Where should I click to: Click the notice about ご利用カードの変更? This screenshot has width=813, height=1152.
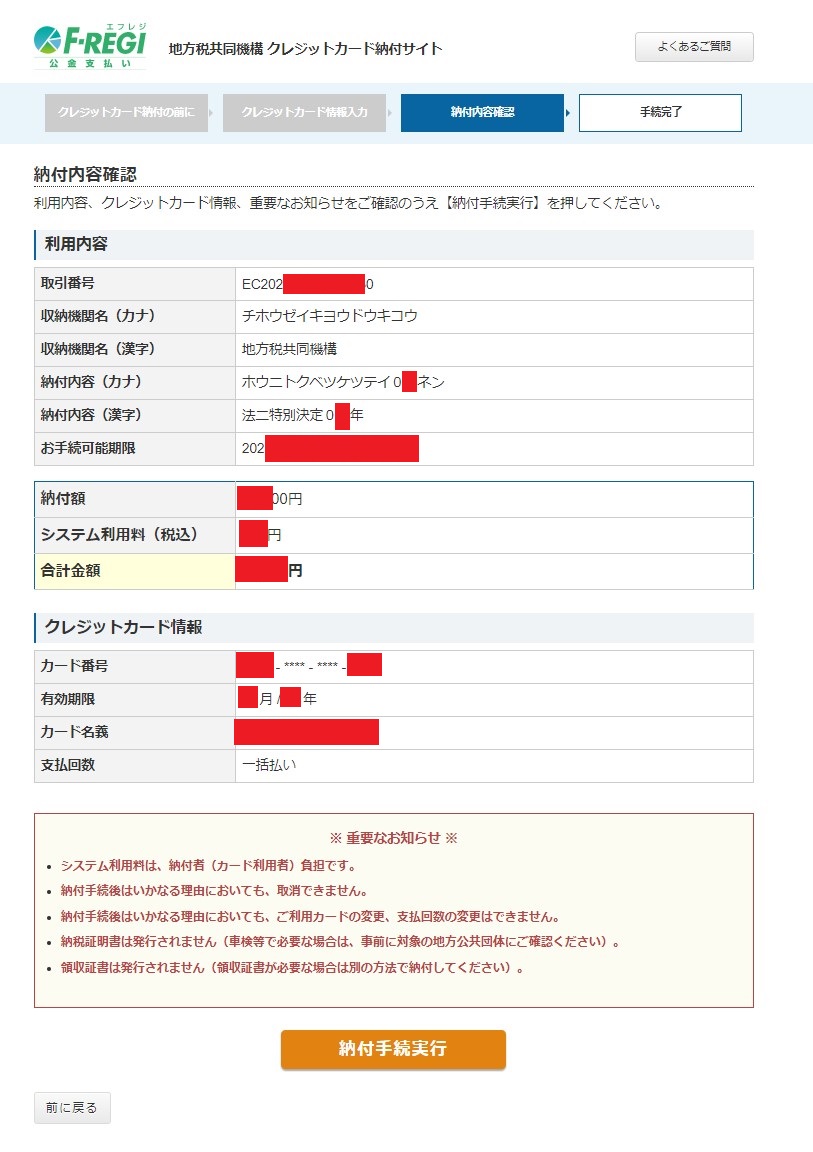tap(311, 917)
